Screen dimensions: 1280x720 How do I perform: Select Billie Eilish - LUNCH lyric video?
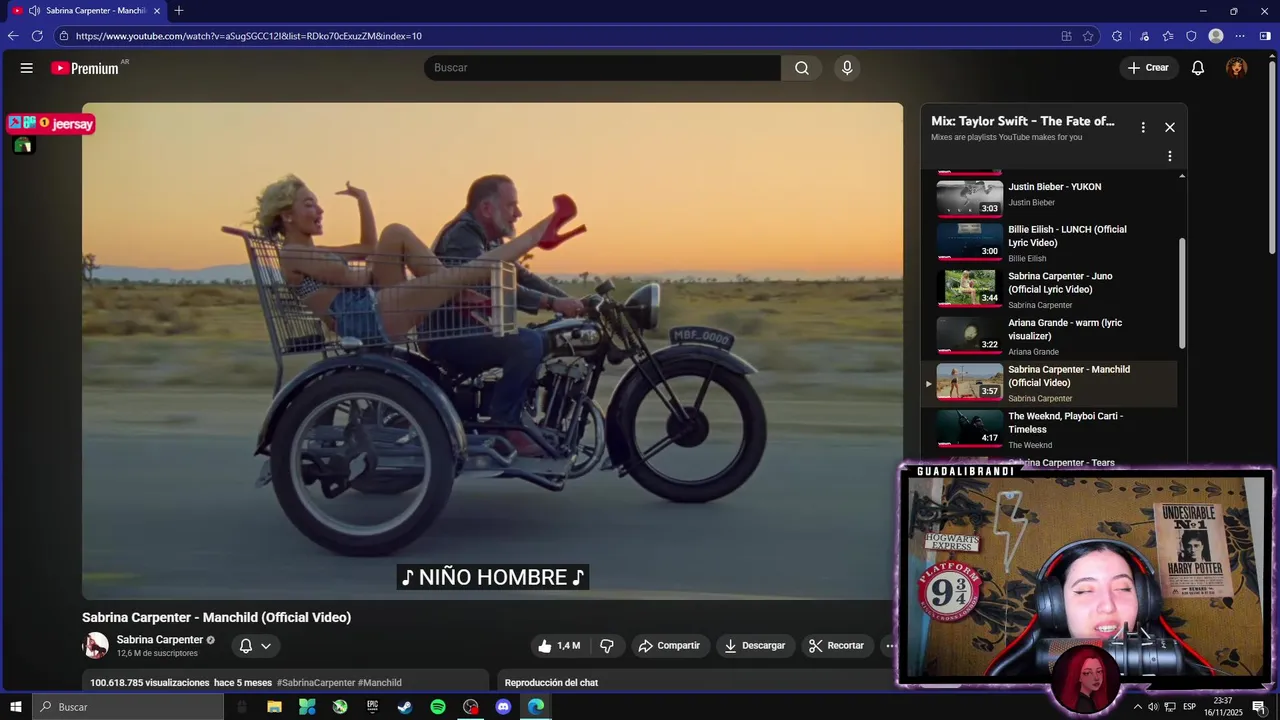pyautogui.click(x=1049, y=243)
